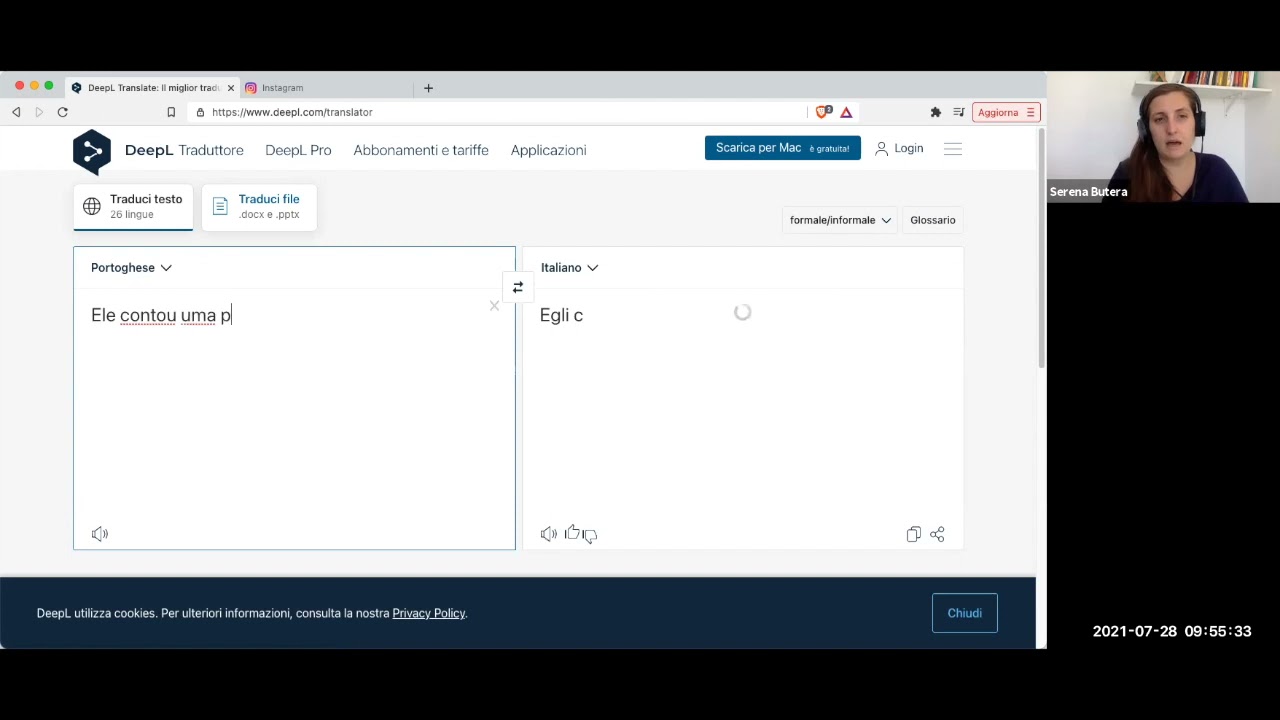This screenshot has width=1280, height=720.
Task: Open the Portoghese source language dropdown
Action: (x=131, y=268)
